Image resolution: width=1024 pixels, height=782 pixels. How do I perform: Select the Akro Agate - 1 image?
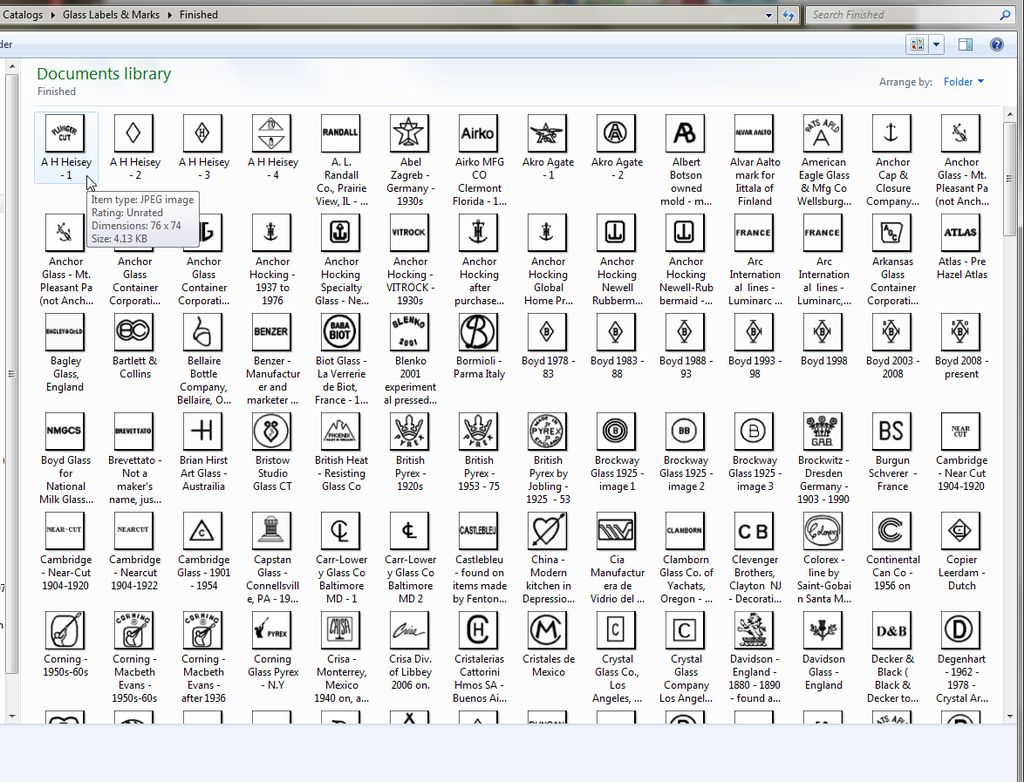coord(547,133)
